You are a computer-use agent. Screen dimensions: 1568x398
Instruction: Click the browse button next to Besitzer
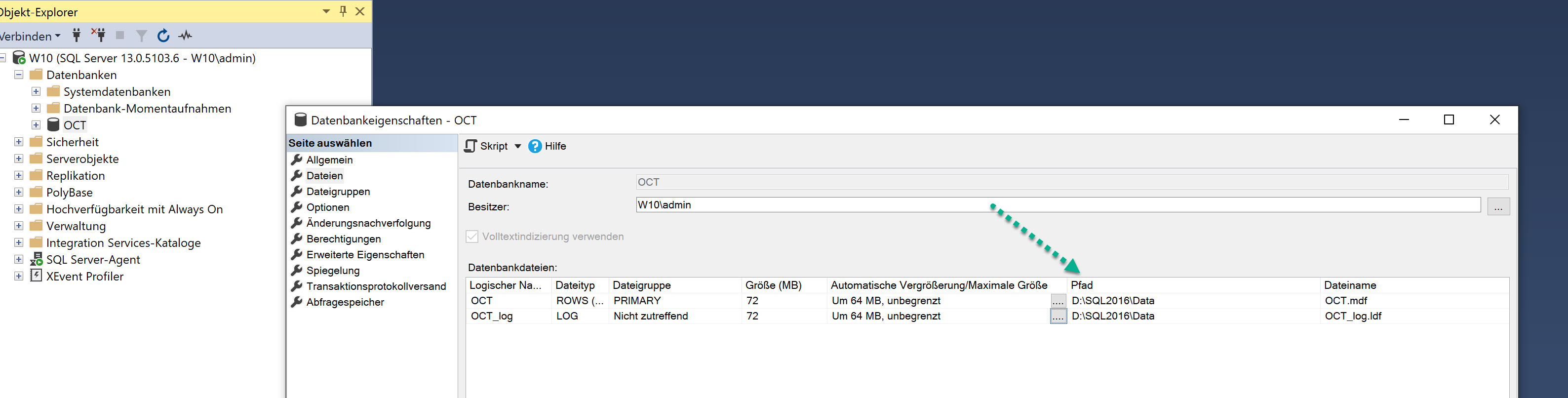point(1498,207)
